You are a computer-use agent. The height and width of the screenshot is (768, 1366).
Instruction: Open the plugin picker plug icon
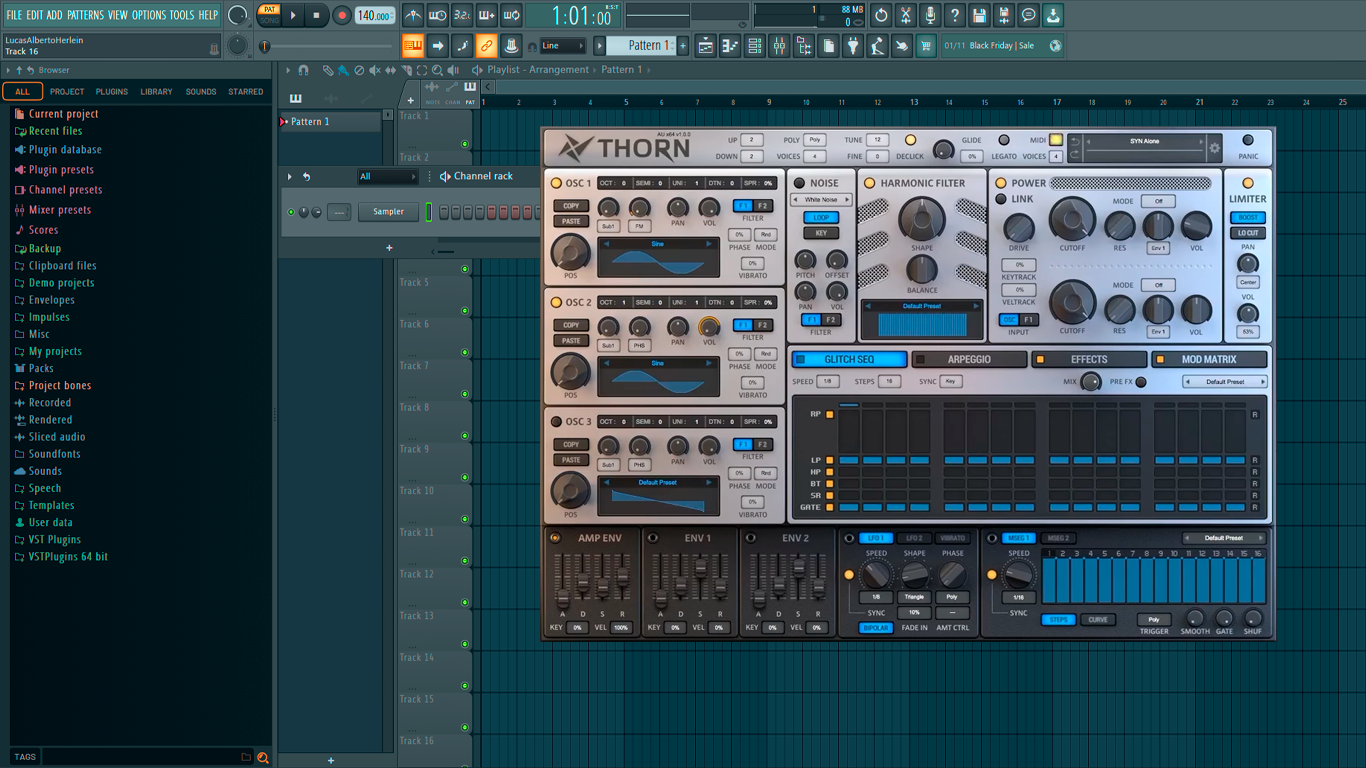853,45
